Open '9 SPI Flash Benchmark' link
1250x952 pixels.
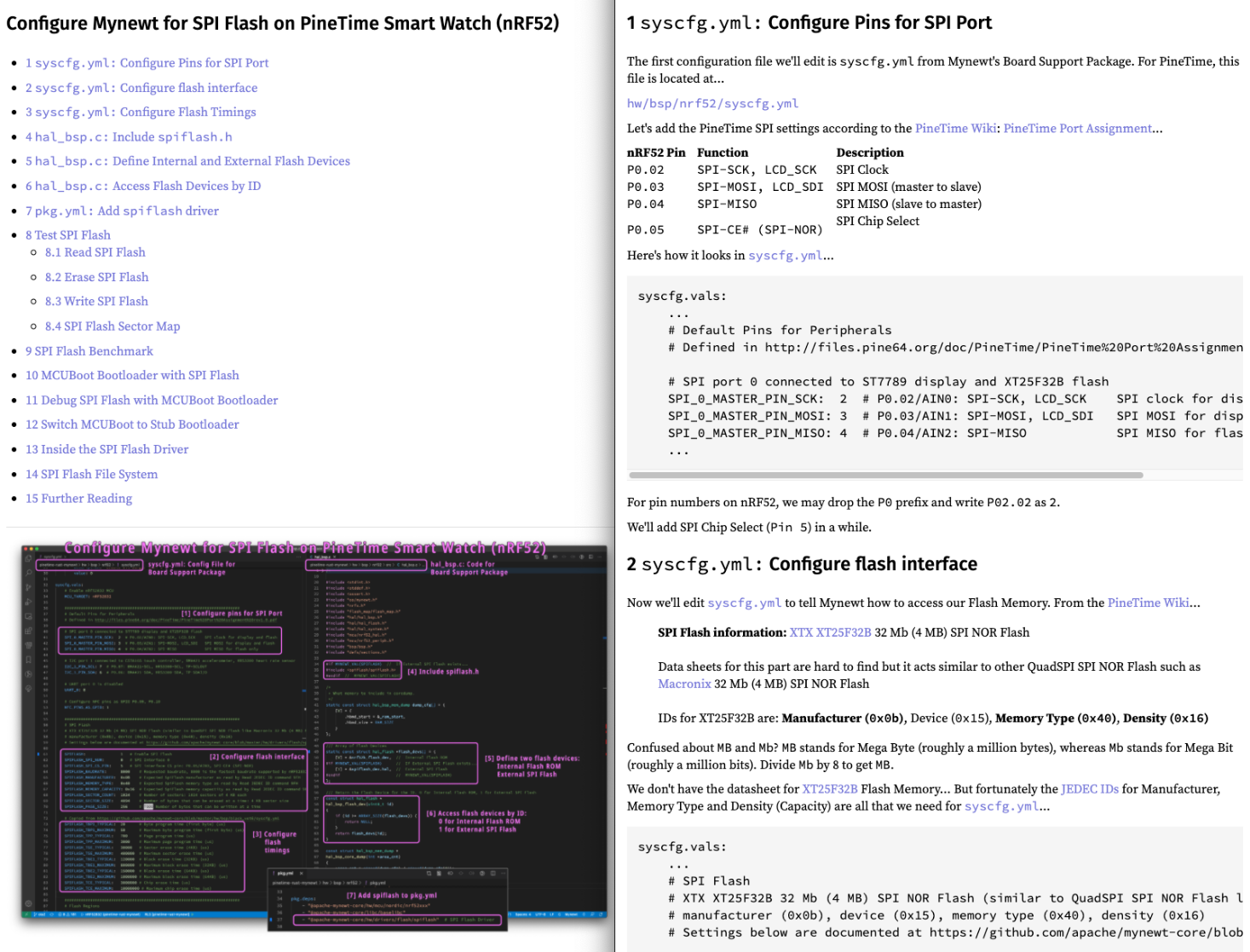click(x=89, y=351)
